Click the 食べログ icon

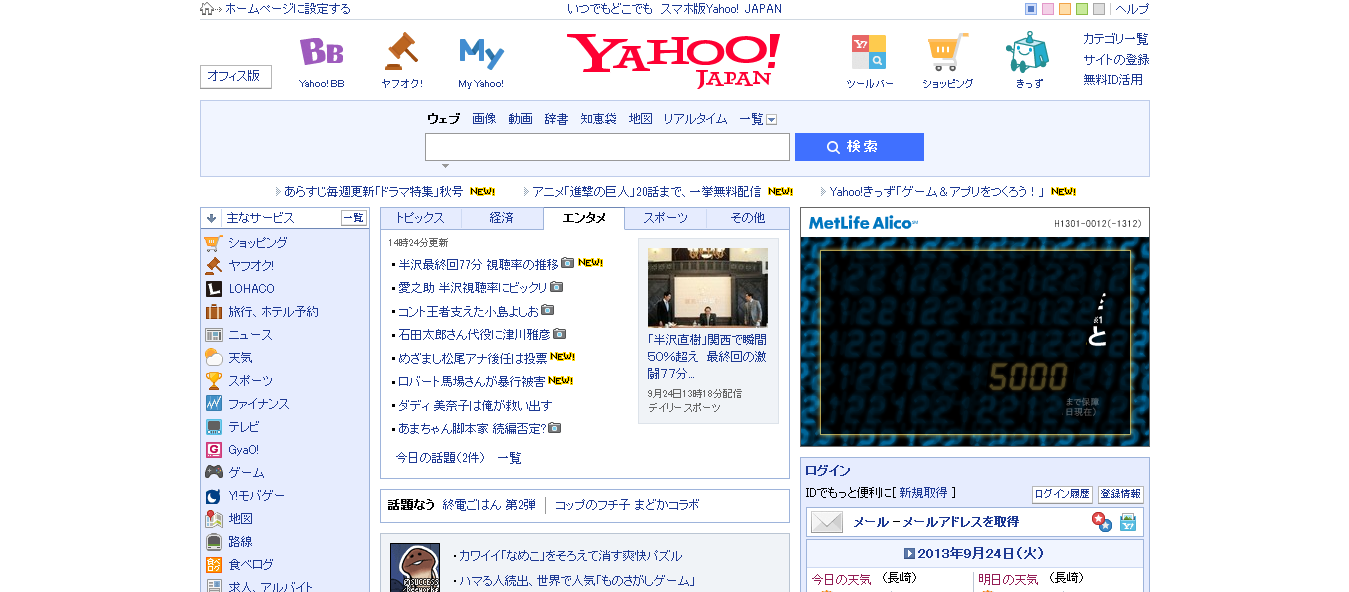coord(213,565)
